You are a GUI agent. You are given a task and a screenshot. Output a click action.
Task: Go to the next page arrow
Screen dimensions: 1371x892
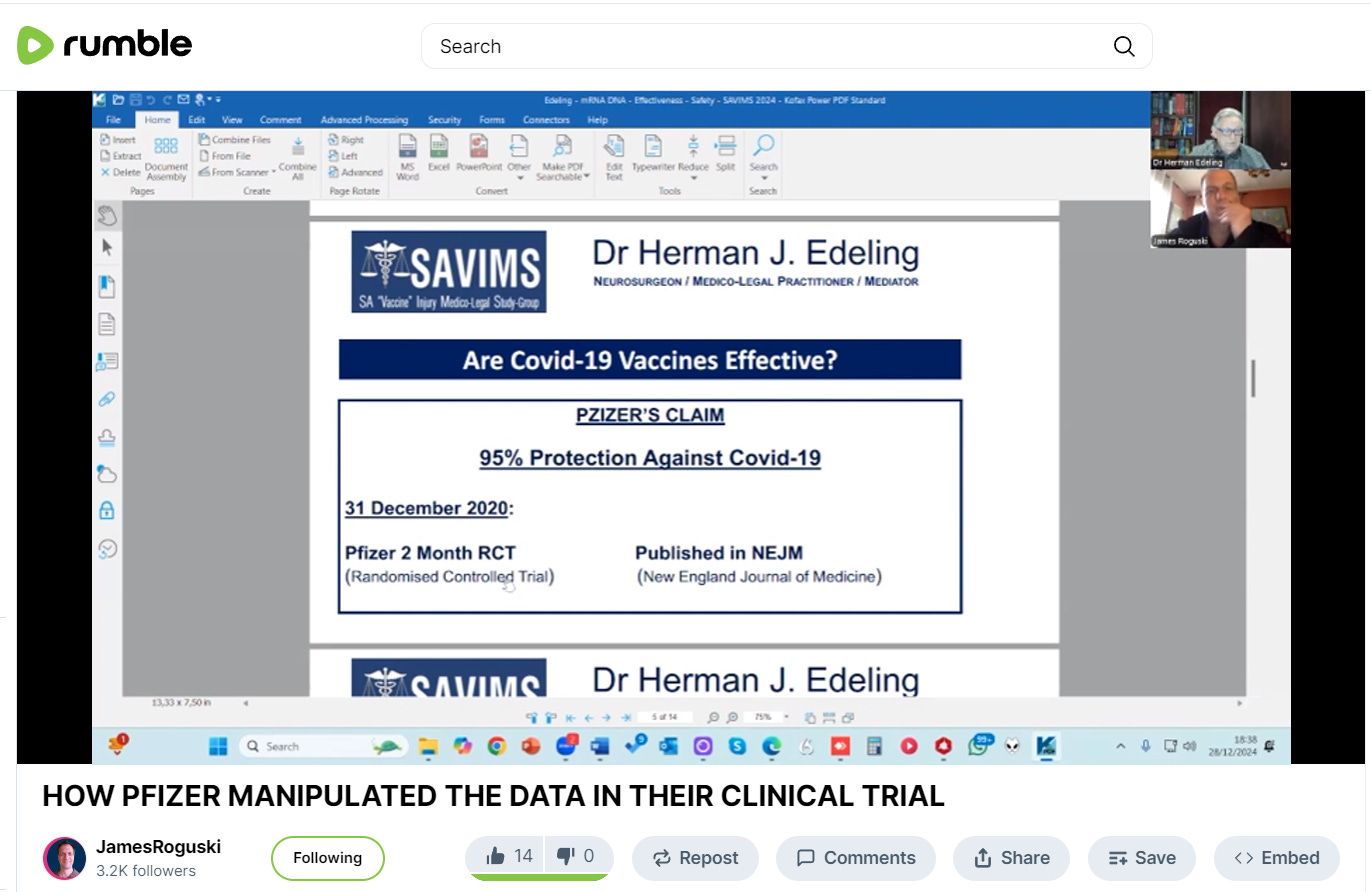click(607, 717)
